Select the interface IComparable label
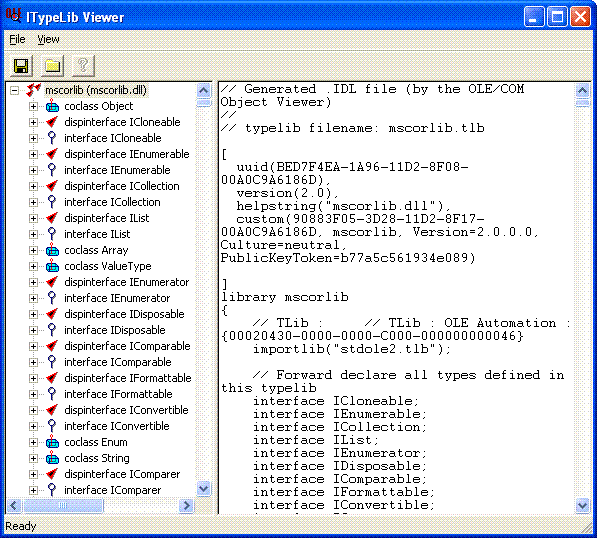 point(118,362)
